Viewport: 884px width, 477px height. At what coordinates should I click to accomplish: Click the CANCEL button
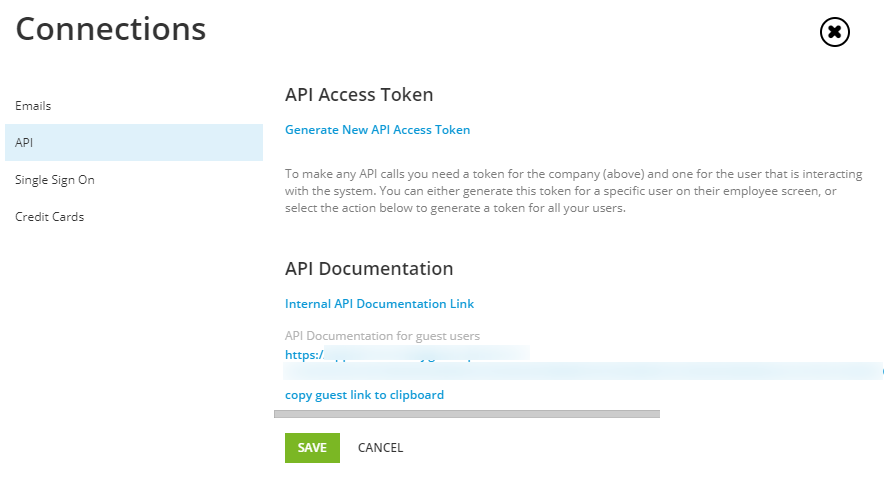pyautogui.click(x=381, y=448)
